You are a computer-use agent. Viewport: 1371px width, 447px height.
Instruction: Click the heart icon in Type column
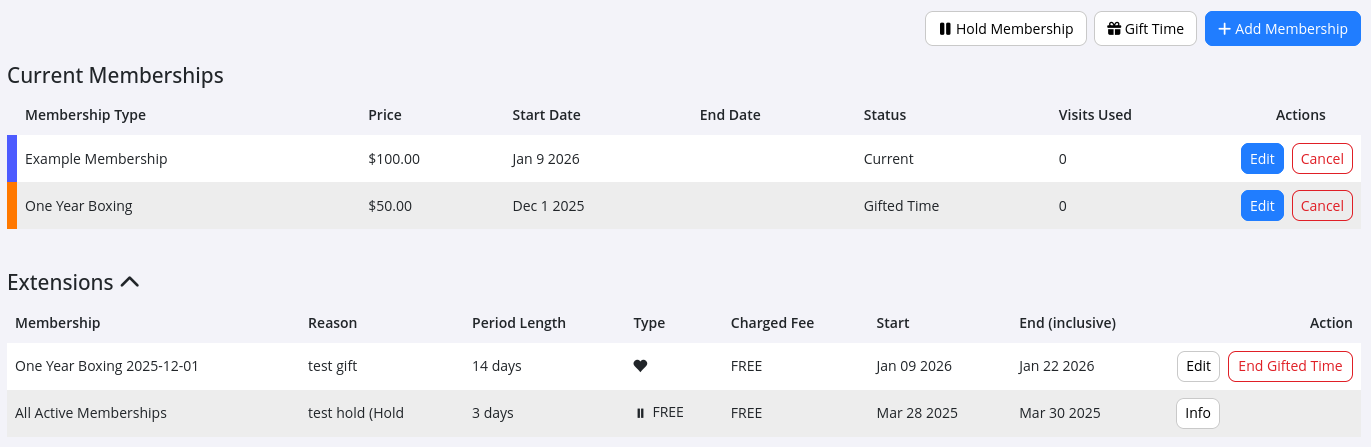point(641,366)
